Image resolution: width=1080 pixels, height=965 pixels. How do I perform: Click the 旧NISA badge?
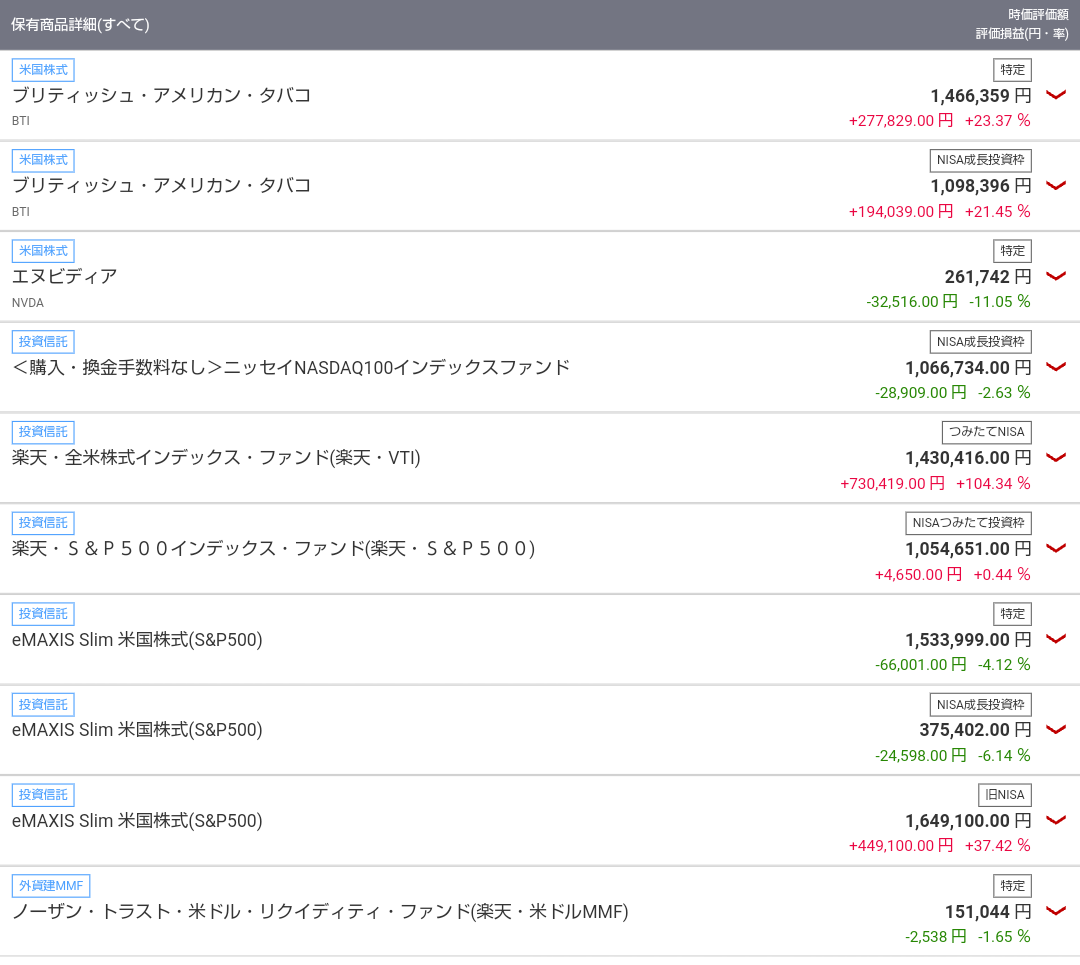coord(1005,795)
